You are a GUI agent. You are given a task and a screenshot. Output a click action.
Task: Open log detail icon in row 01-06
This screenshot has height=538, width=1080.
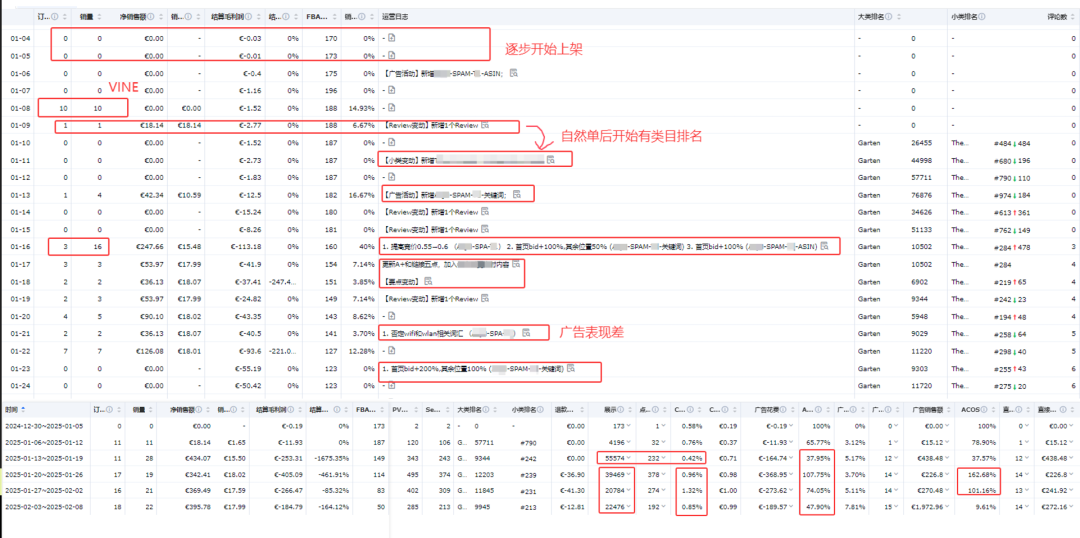[513, 73]
